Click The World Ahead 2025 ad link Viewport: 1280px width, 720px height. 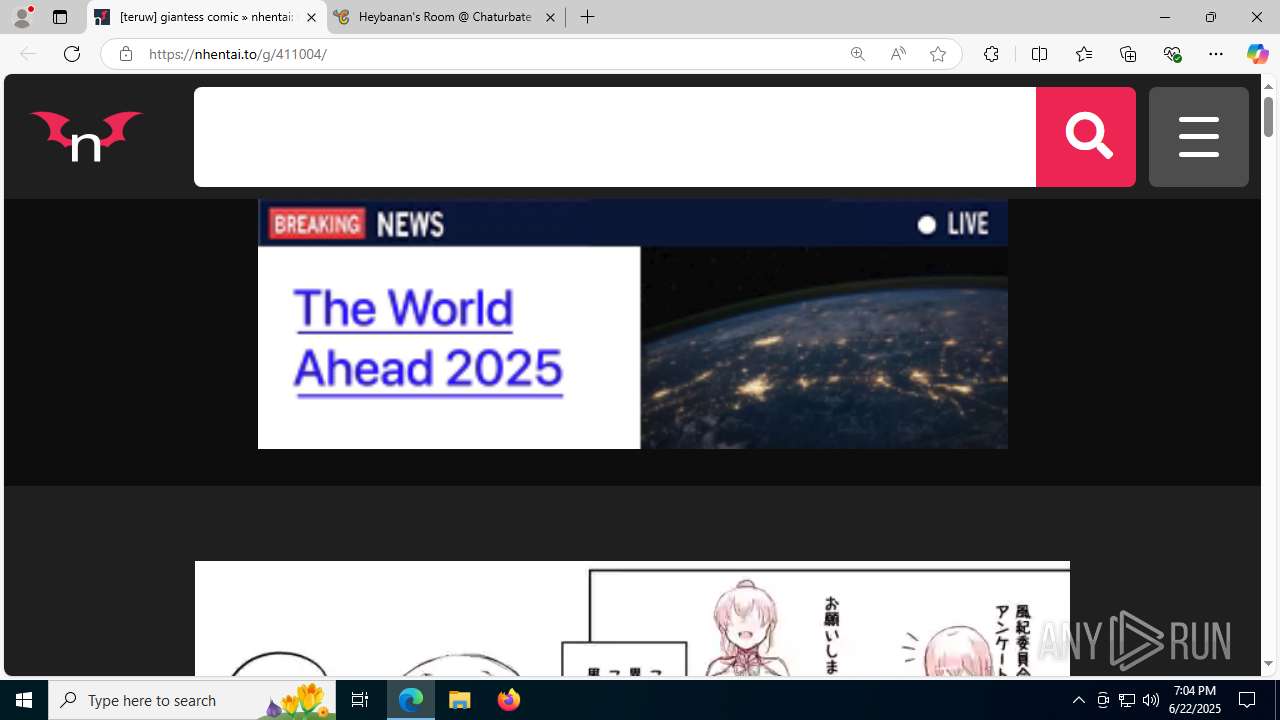point(428,339)
